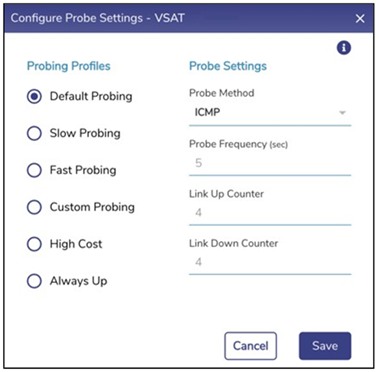Click the Probe Settings heading
The height and width of the screenshot is (372, 379).
(228, 66)
